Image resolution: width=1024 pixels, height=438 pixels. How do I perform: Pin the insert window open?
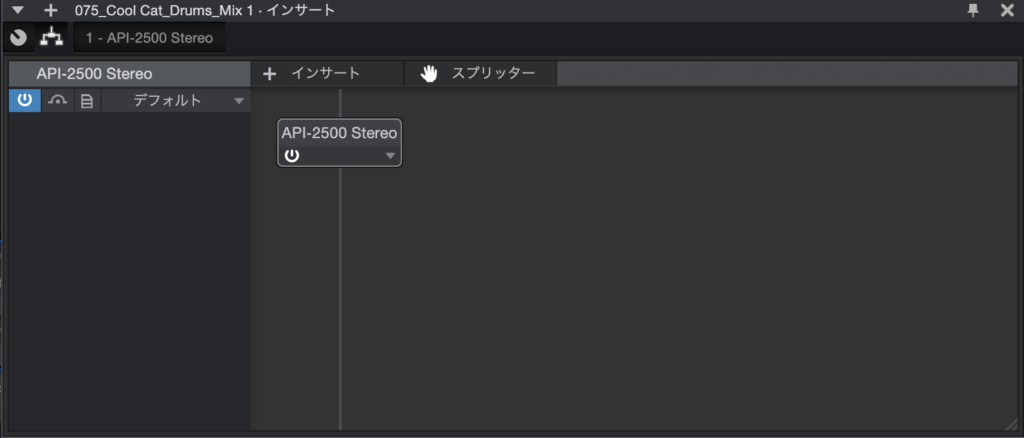point(973,10)
